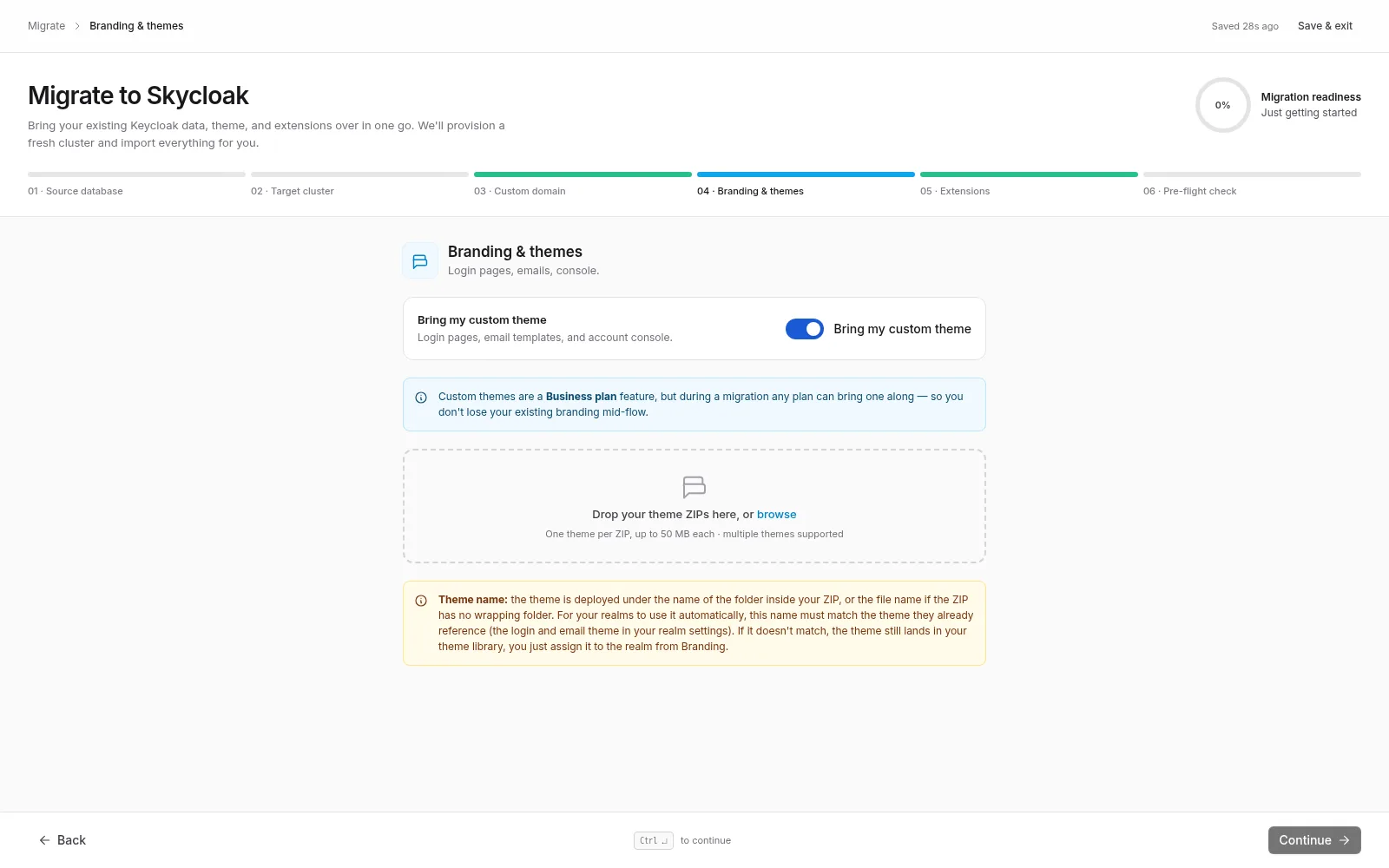The width and height of the screenshot is (1389, 868).
Task: Click the Branding & themes breadcrumb
Action: (136, 26)
